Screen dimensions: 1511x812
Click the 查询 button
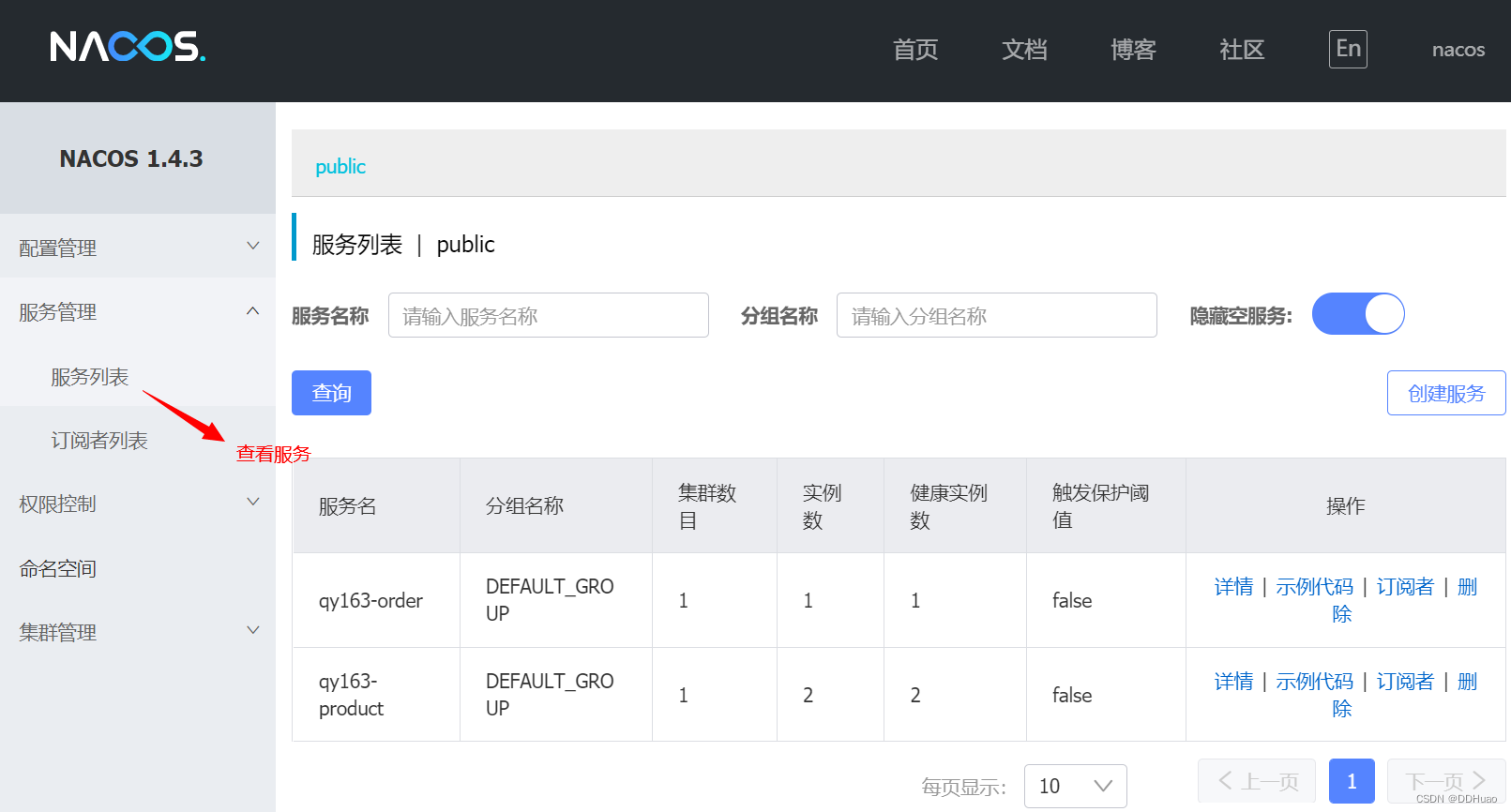(331, 393)
